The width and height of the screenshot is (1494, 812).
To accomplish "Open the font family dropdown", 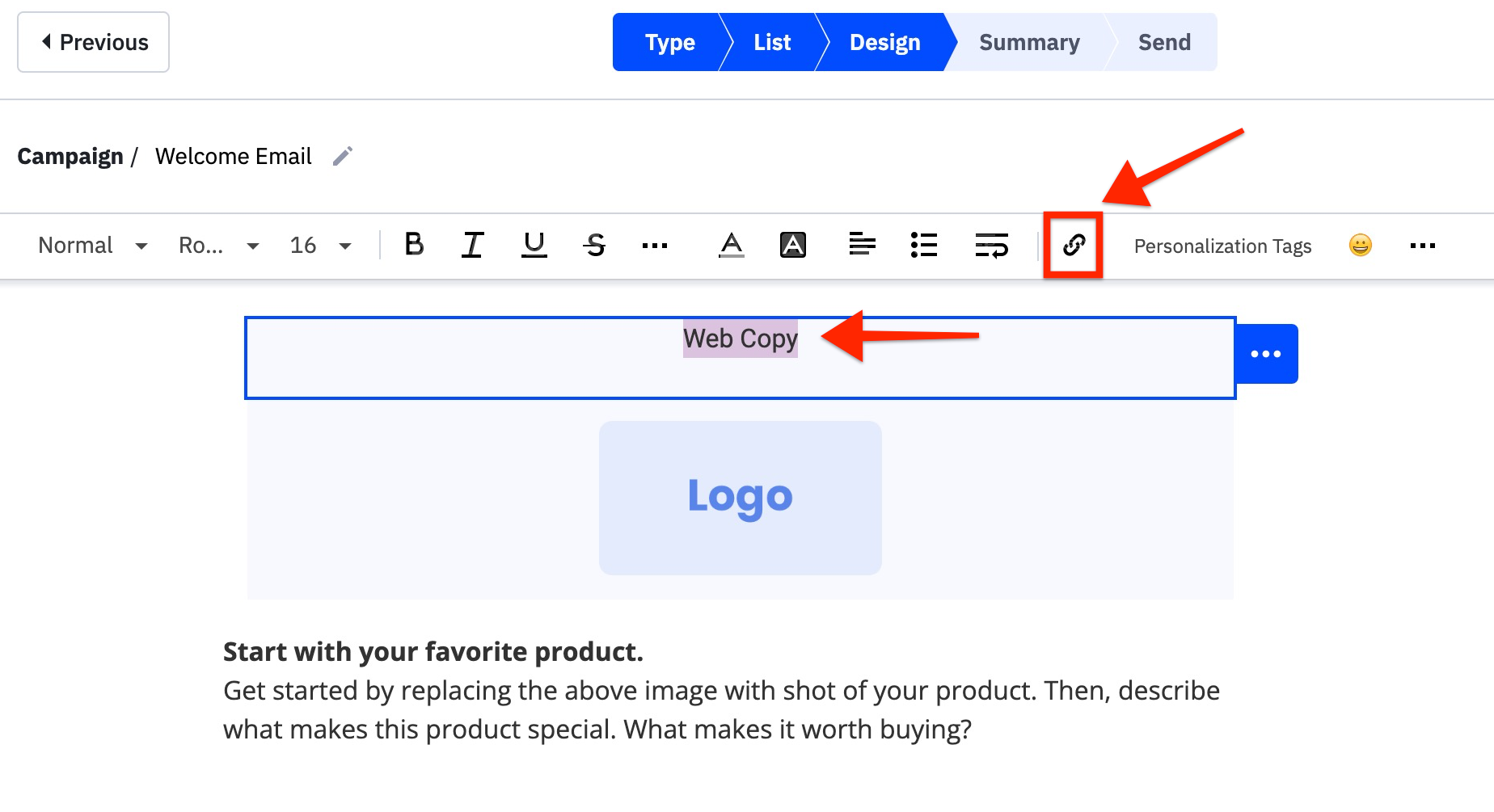I will 217,246.
